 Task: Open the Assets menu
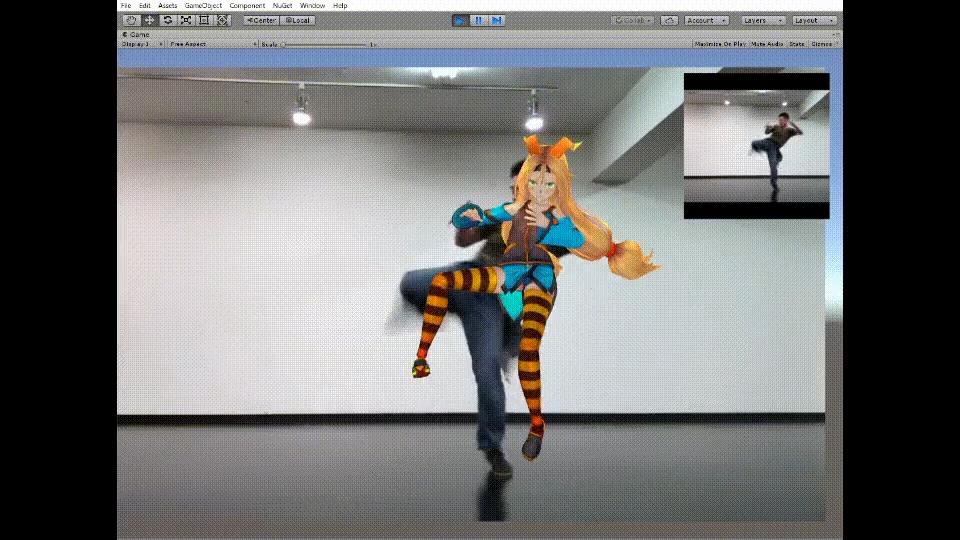pos(167,6)
